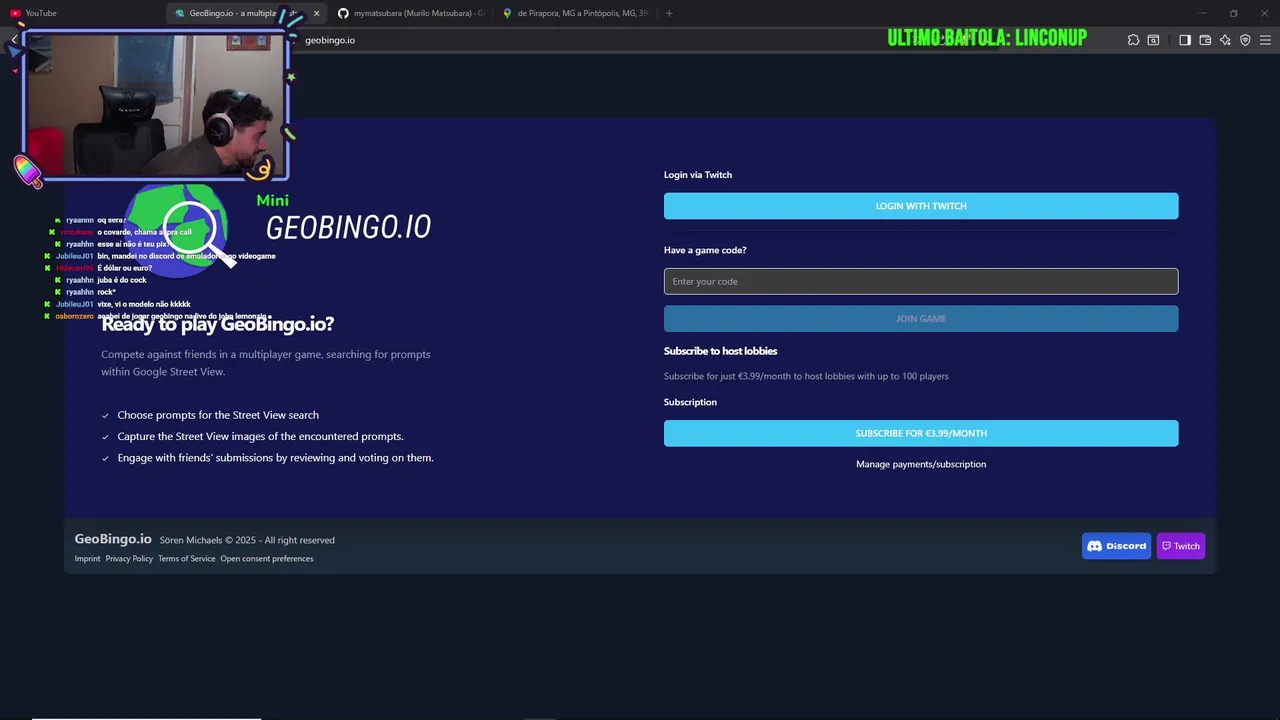Click the GeoBingo.io footer logo text
This screenshot has width=1280, height=720.
coord(113,539)
